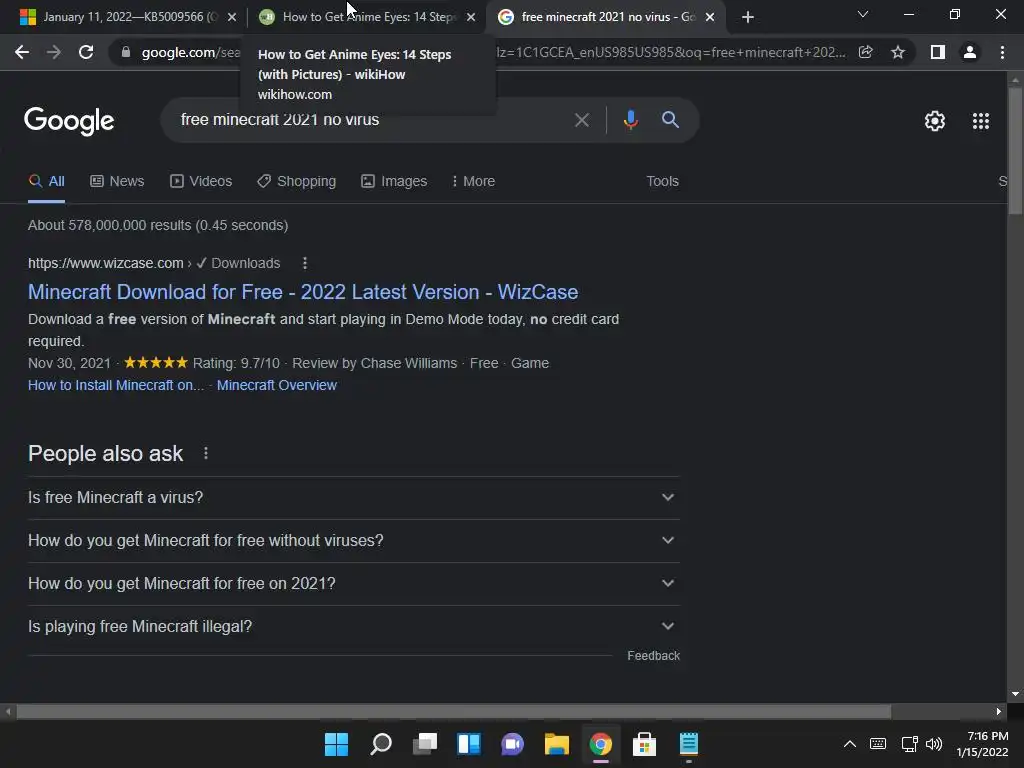Reload the current page
Image resolution: width=1024 pixels, height=768 pixels.
pos(86,52)
